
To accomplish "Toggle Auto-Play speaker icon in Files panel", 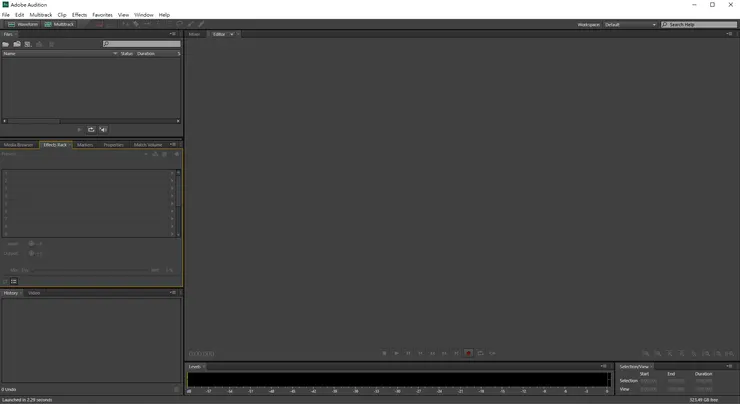I will pos(103,129).
